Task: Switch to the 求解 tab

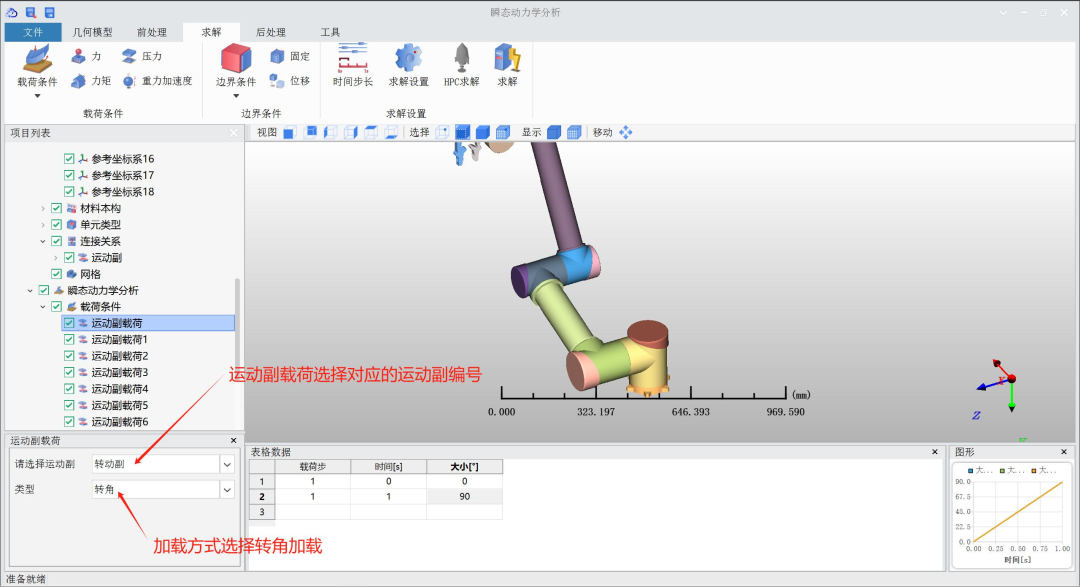Action: 211,32
